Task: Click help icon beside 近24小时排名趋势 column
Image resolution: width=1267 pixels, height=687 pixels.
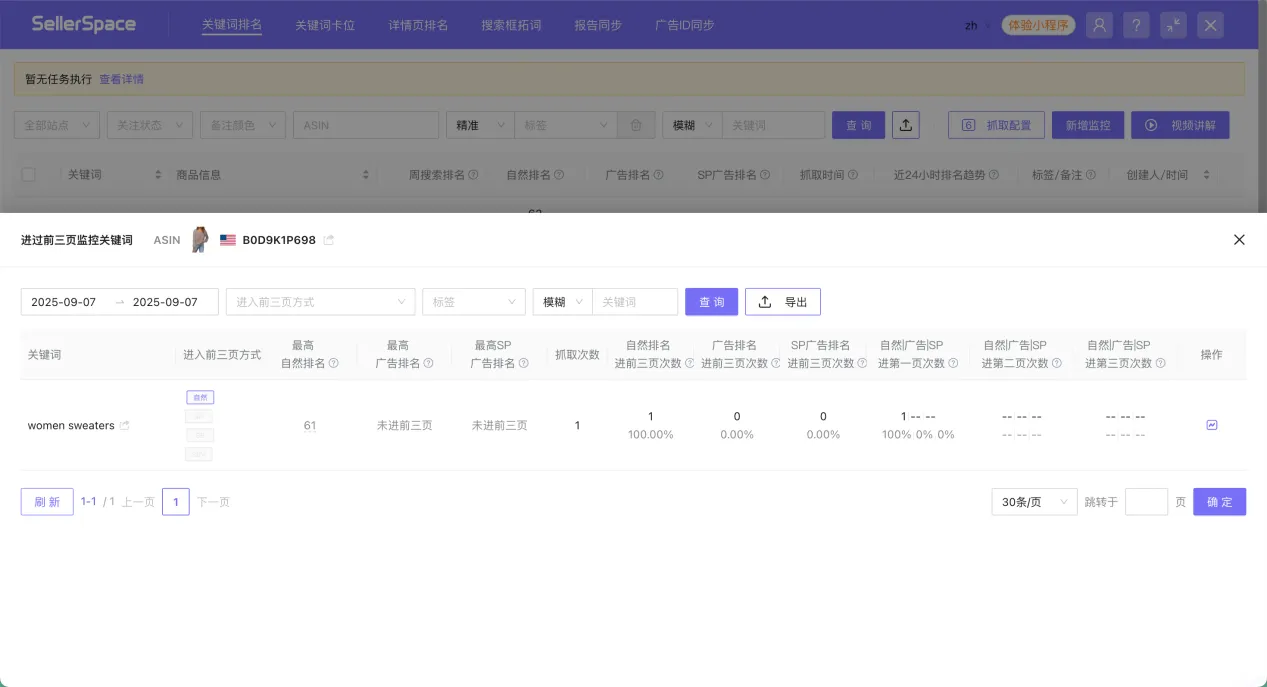Action: click(x=993, y=175)
